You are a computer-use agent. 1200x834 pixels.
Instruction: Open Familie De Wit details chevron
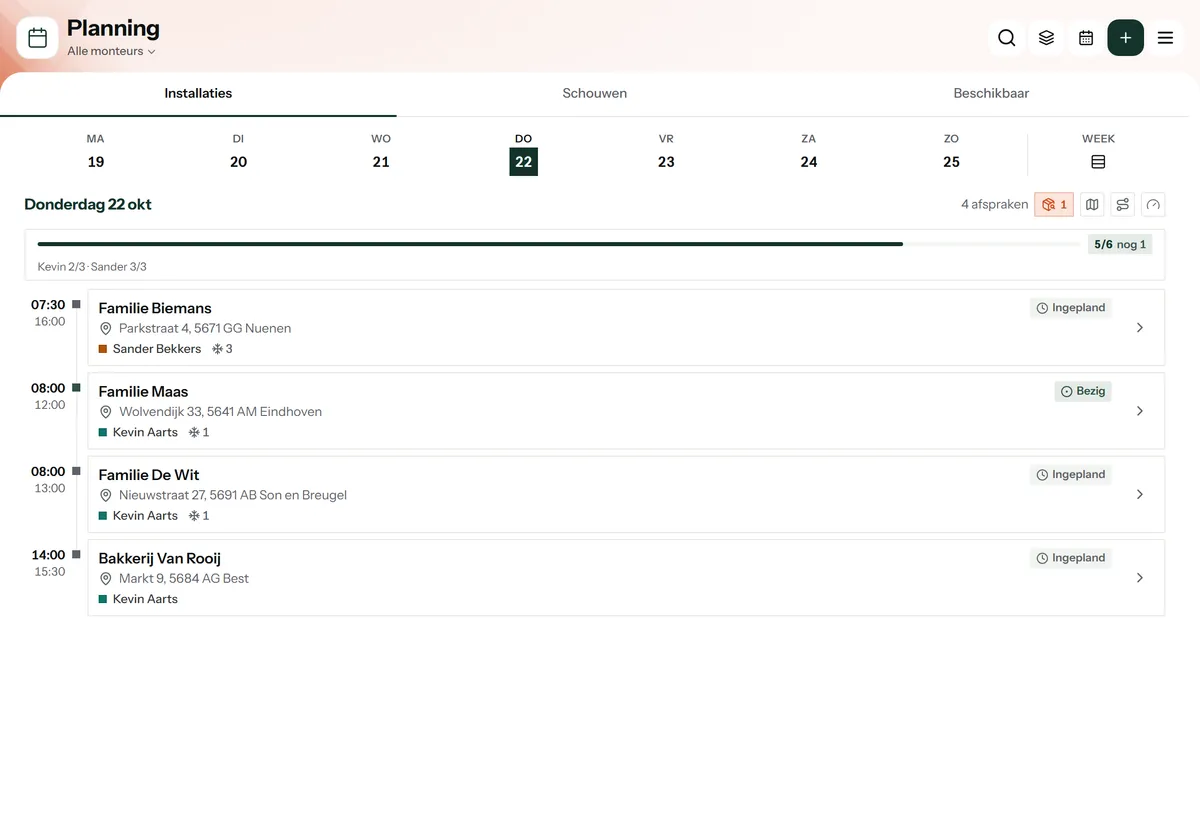tap(1140, 494)
